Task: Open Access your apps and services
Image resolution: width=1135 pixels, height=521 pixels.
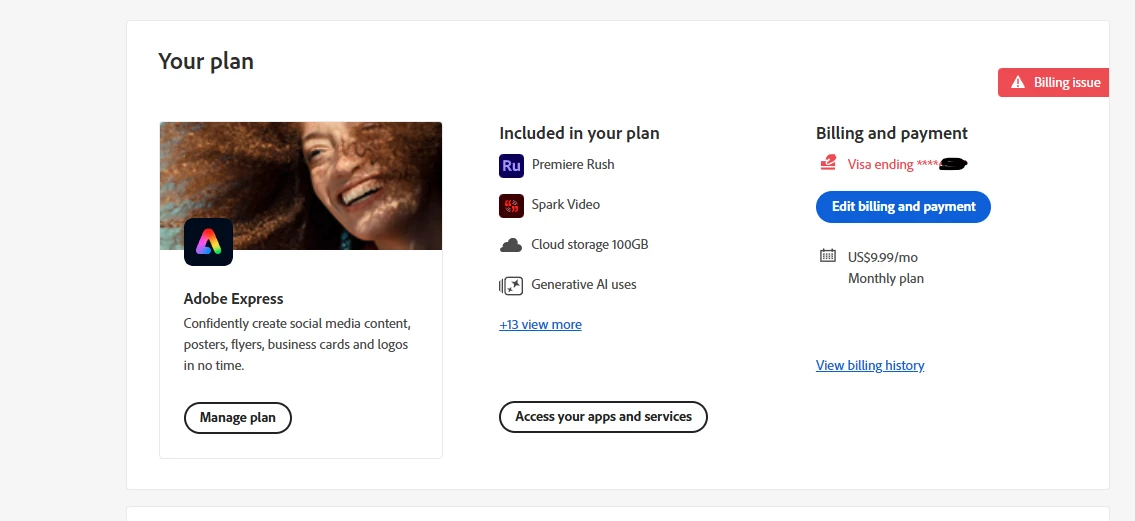Action: (603, 417)
